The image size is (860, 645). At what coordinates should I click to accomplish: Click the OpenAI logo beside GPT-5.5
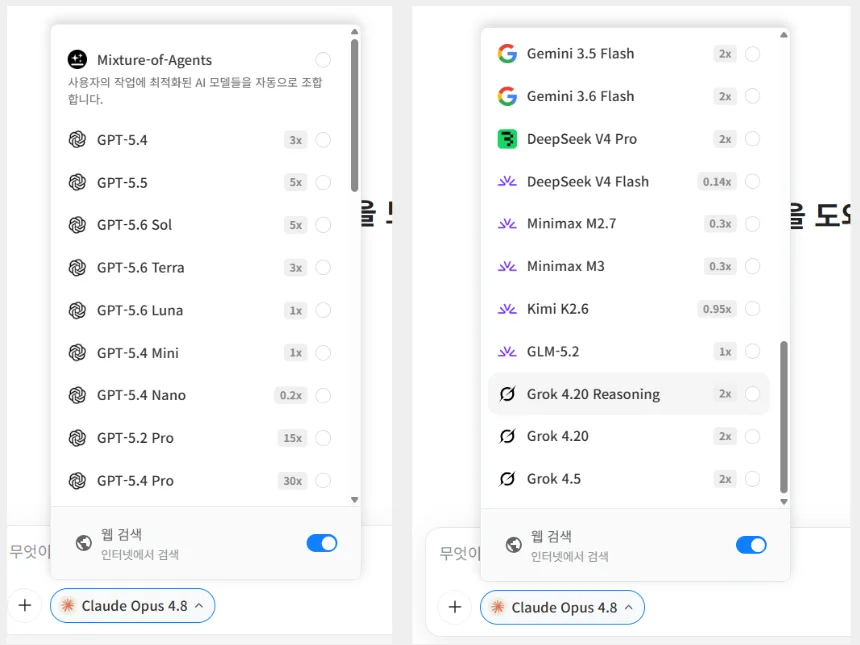[x=77, y=182]
